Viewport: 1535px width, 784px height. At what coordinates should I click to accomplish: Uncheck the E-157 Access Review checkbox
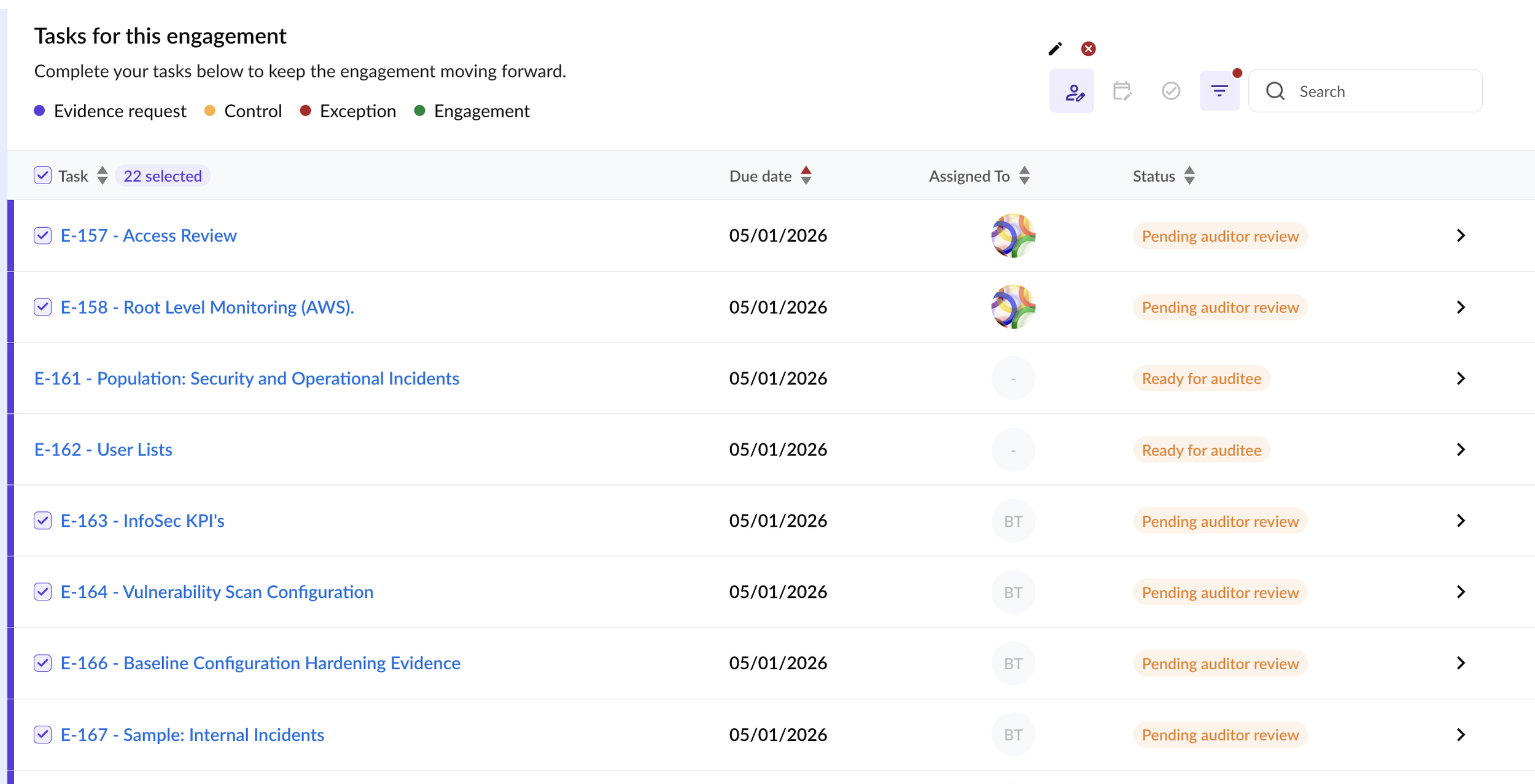coord(42,236)
